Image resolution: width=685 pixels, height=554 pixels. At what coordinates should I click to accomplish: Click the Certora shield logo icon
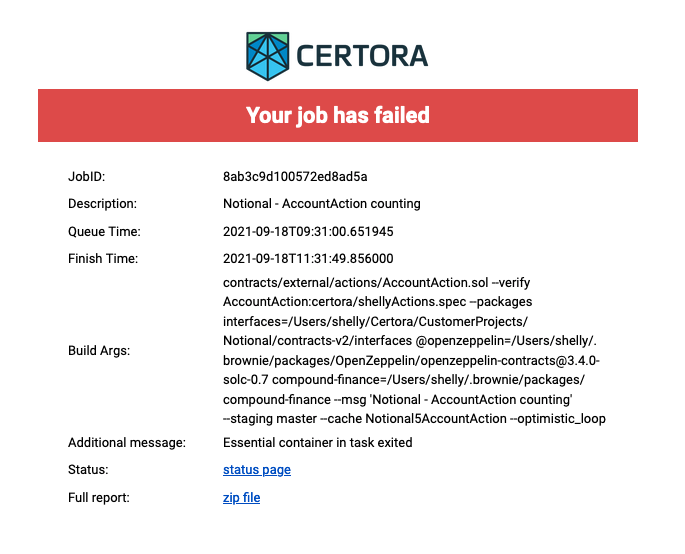(x=270, y=55)
